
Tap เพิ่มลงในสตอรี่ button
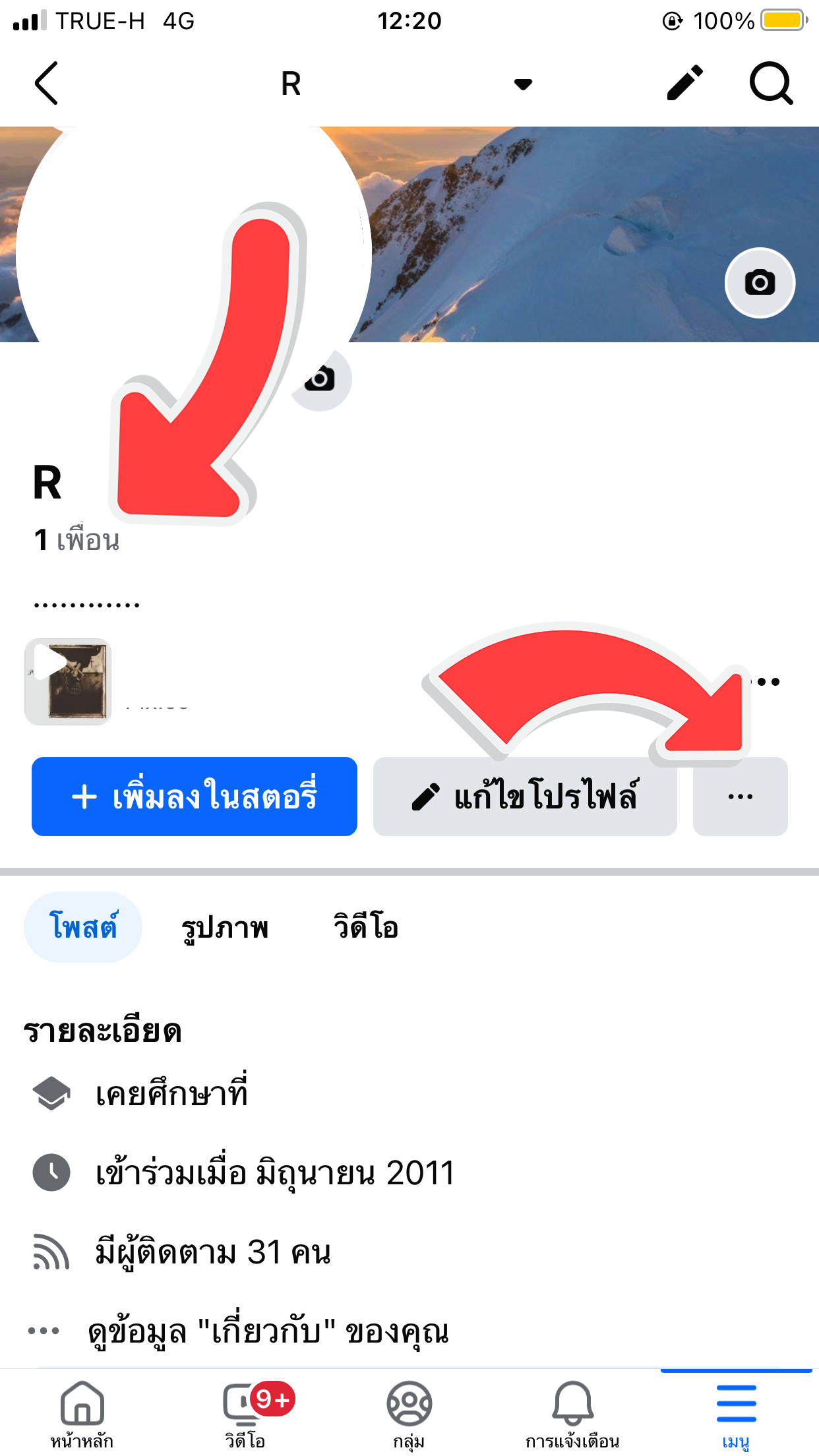pyautogui.click(x=195, y=797)
